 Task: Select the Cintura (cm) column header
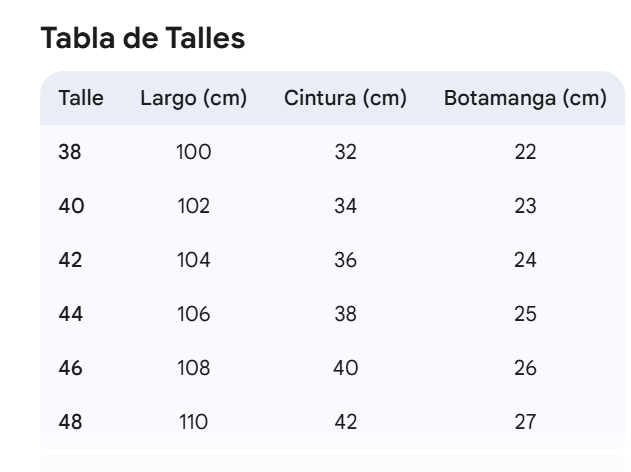point(346,99)
